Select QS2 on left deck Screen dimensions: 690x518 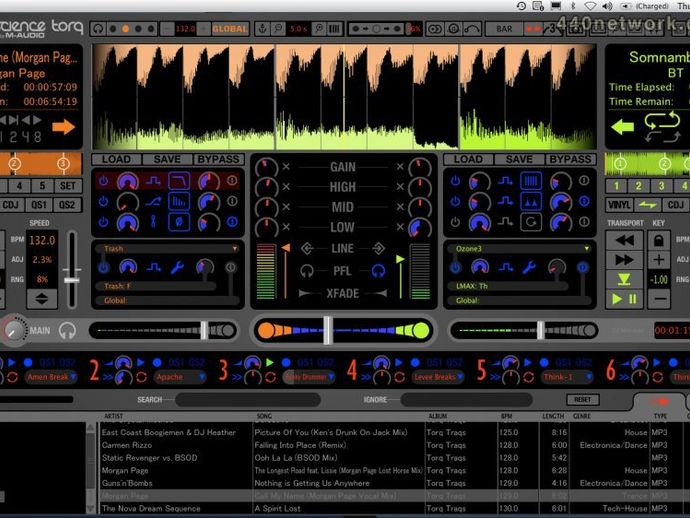pos(67,205)
